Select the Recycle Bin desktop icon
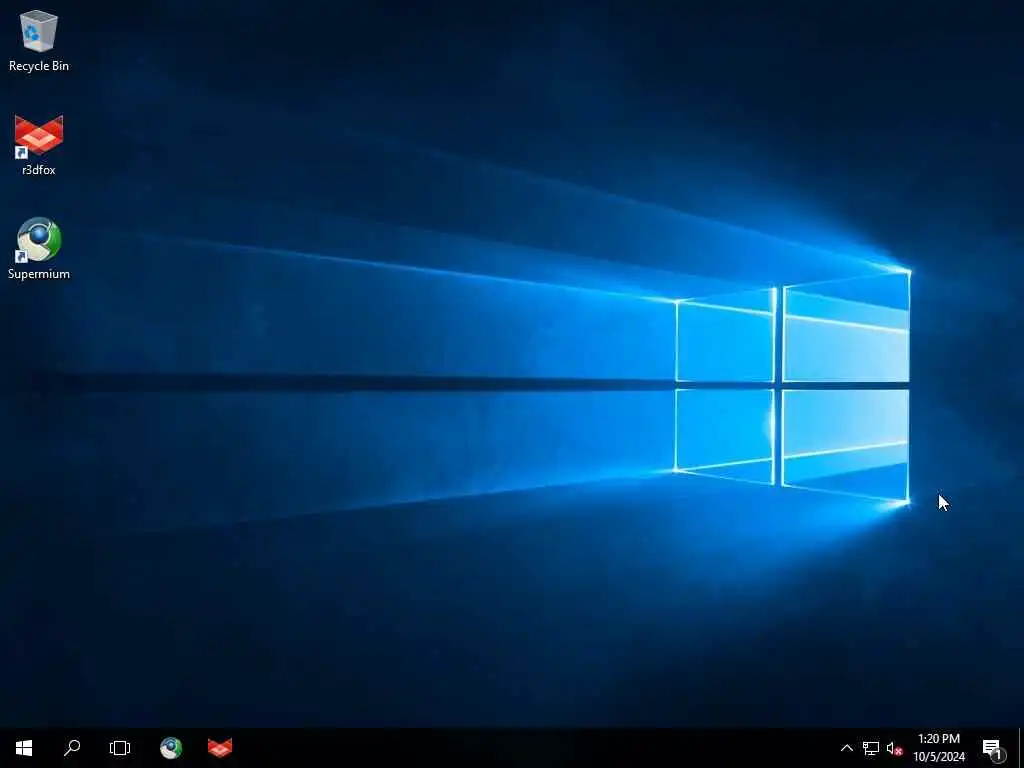This screenshot has width=1024, height=768. coord(39,40)
